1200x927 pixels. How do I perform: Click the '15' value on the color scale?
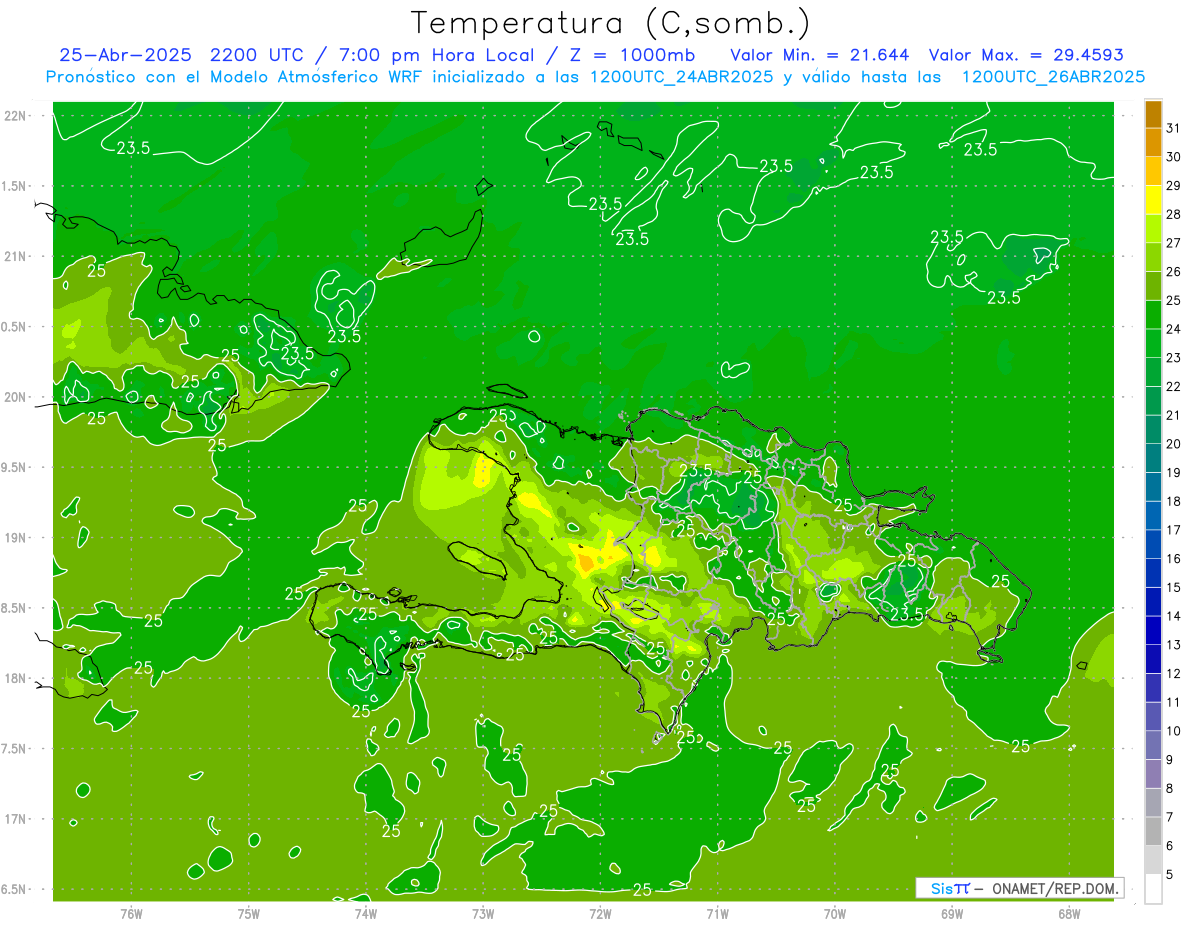click(1174, 588)
